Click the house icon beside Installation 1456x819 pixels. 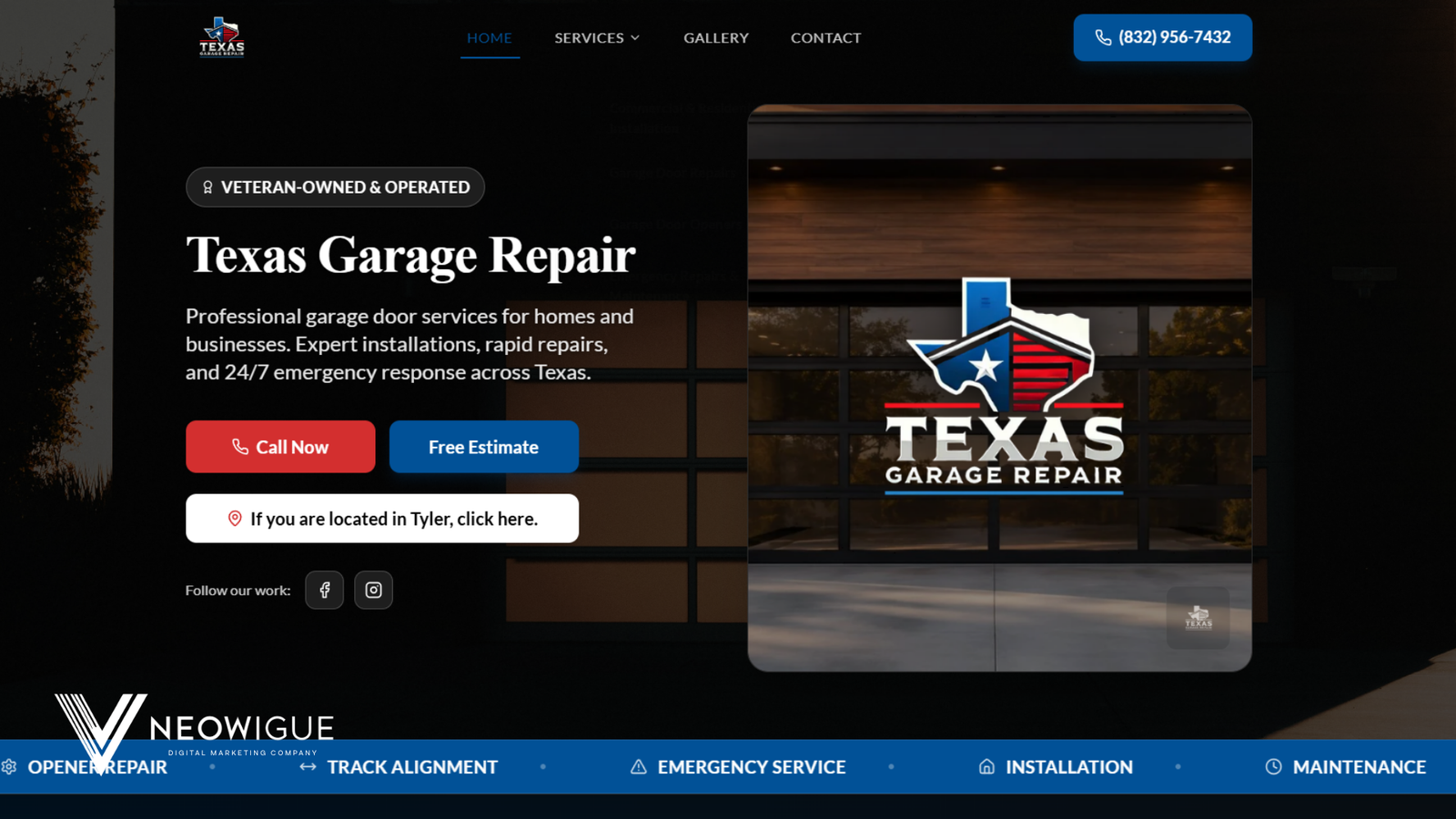(986, 767)
